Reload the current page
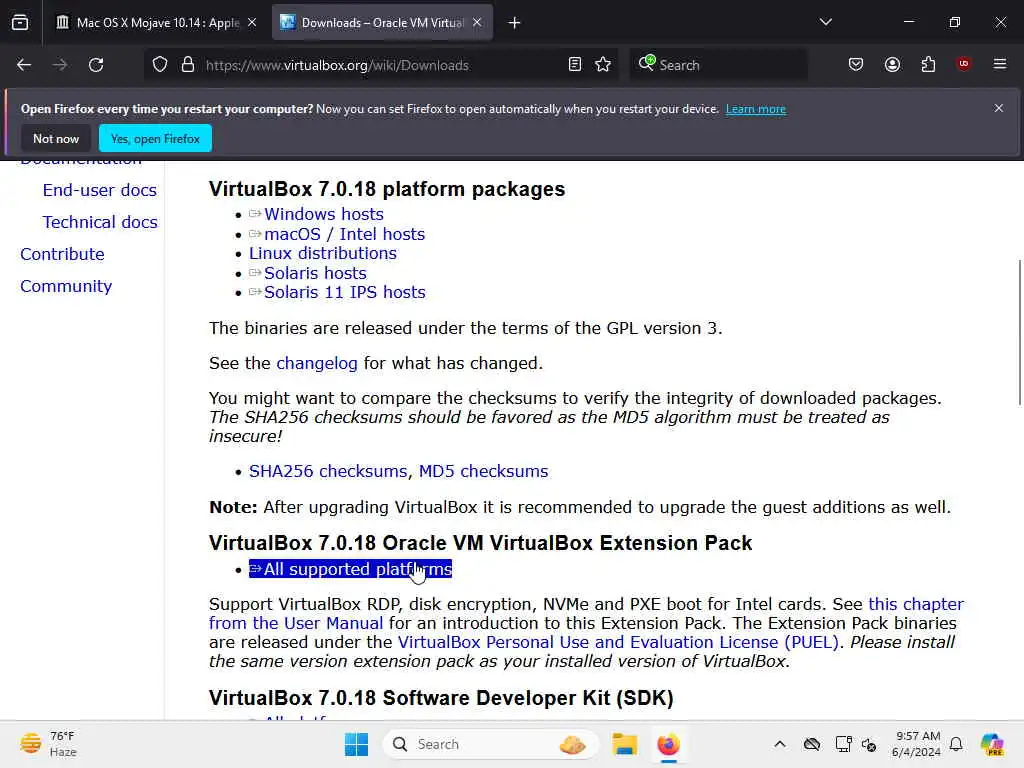 tap(96, 65)
